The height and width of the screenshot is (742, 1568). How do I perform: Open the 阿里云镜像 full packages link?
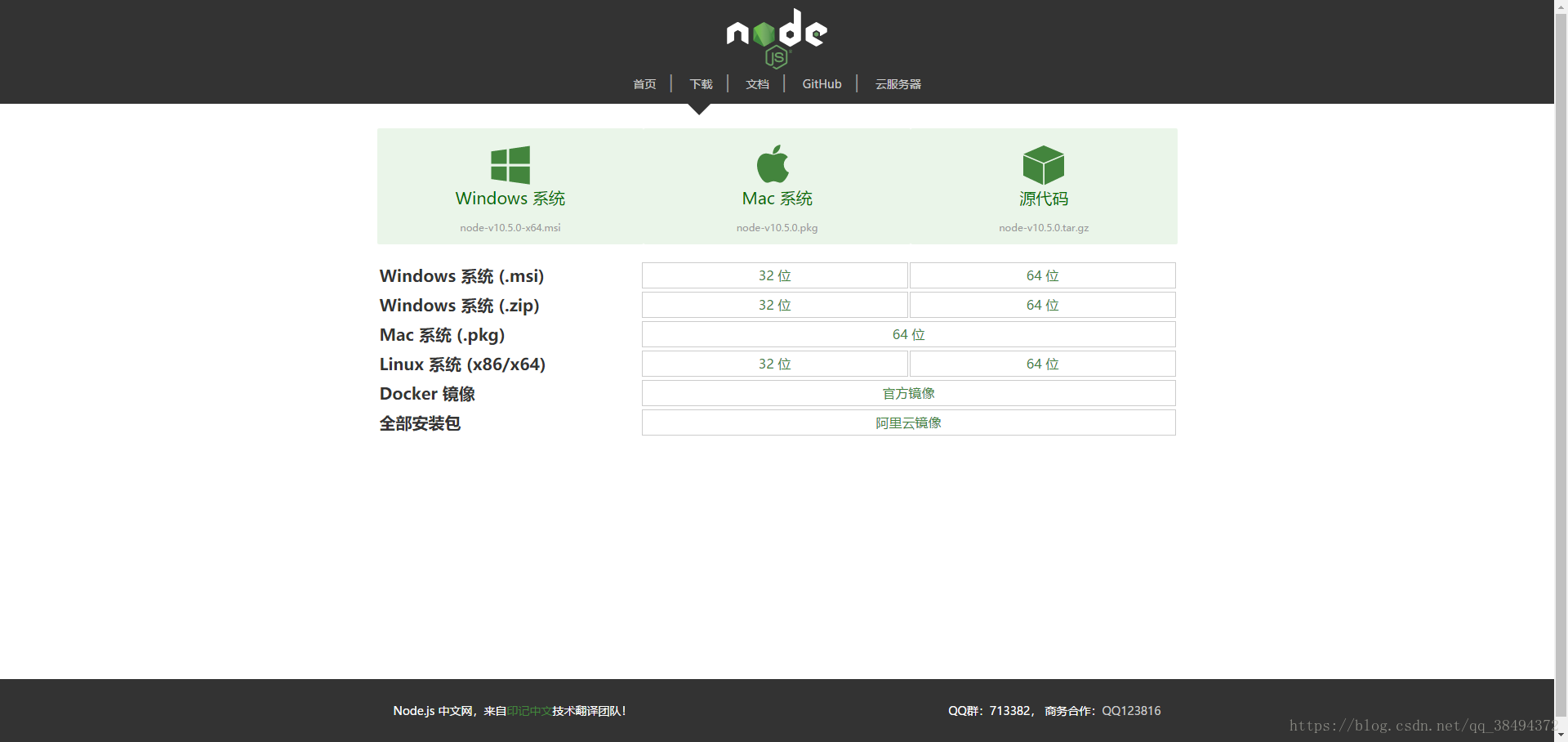click(x=909, y=422)
